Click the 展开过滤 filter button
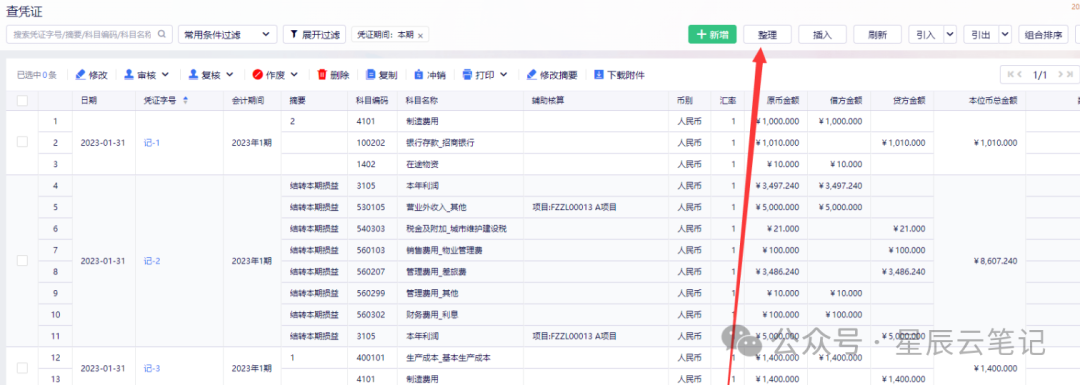The width and height of the screenshot is (1080, 385). [314, 34]
